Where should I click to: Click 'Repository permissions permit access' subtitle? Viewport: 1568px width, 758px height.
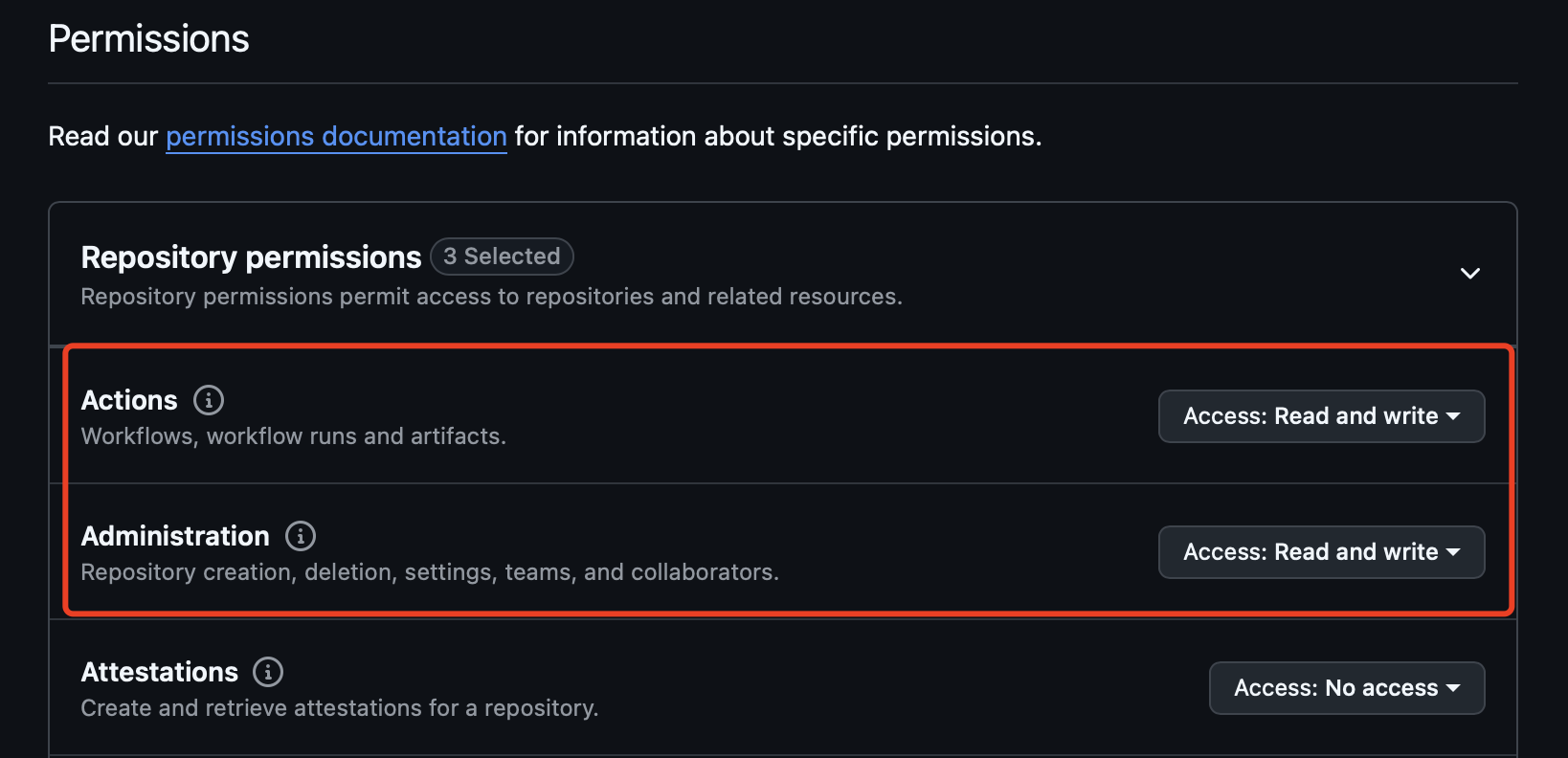[x=491, y=297]
